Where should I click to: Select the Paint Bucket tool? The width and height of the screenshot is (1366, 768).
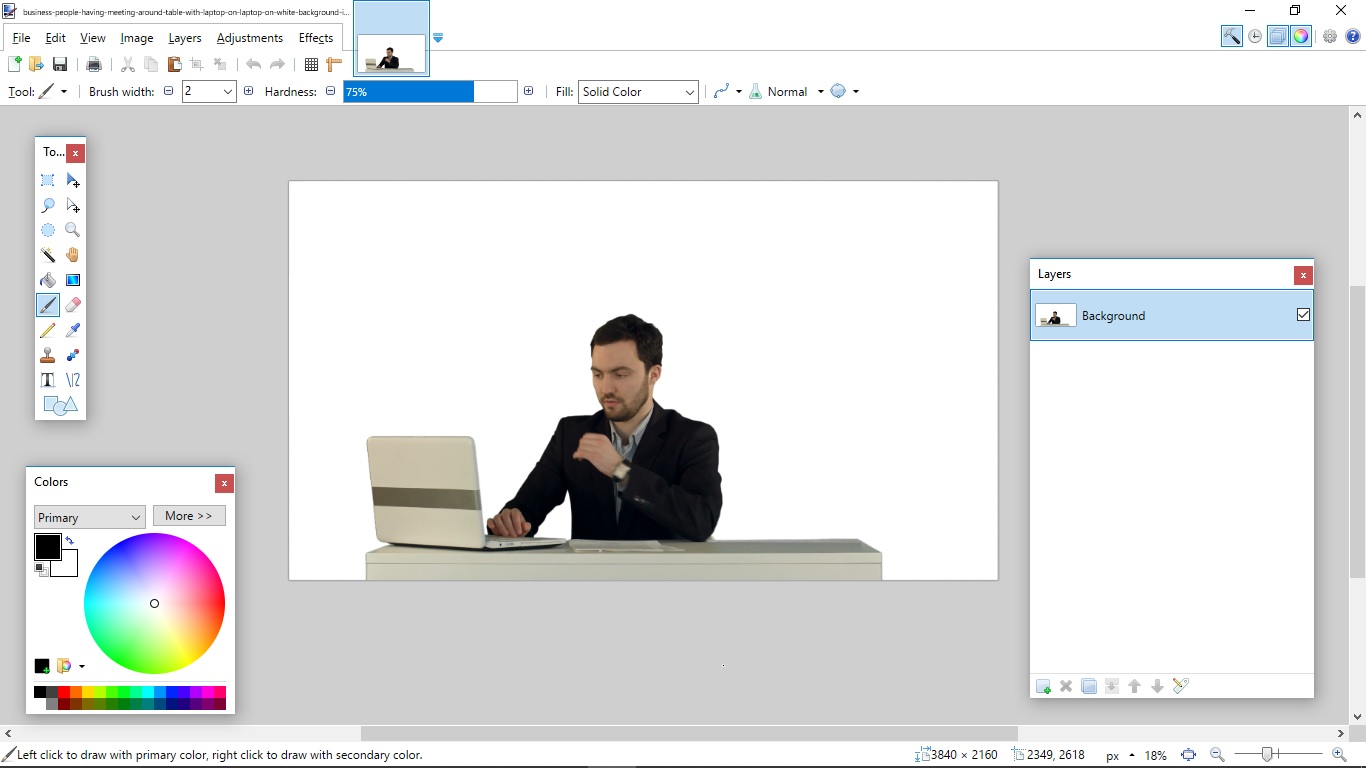tap(47, 280)
